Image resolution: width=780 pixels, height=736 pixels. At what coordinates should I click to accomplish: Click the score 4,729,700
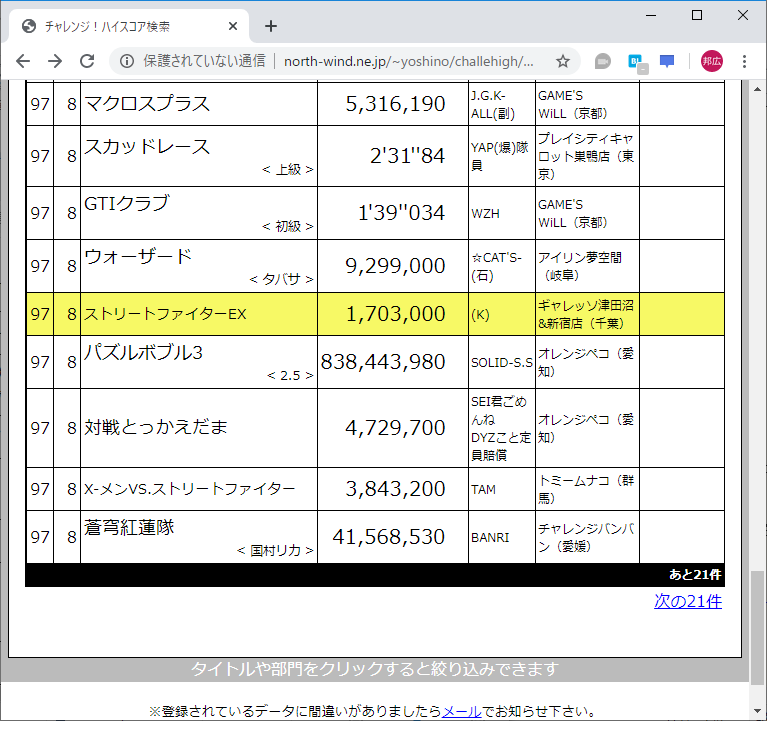[x=395, y=428]
